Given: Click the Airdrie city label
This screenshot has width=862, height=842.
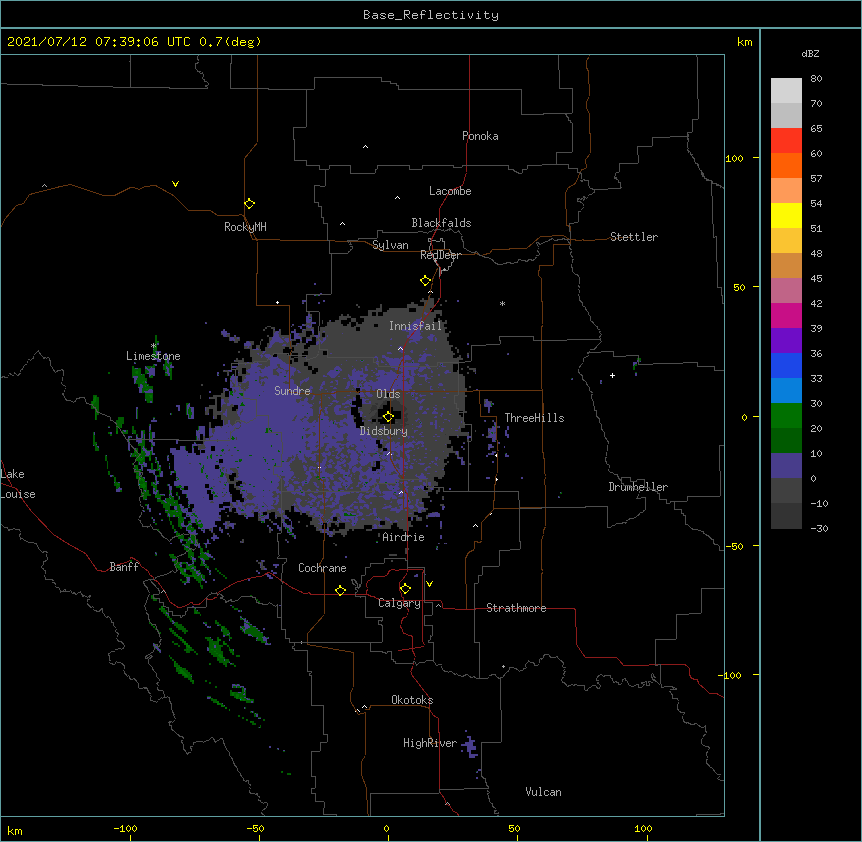Looking at the screenshot, I should click(404, 537).
